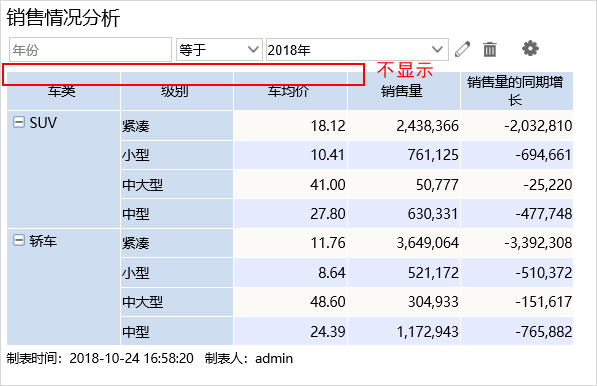Click SUV 紧凑 sales cell 2,438,366

404,126
